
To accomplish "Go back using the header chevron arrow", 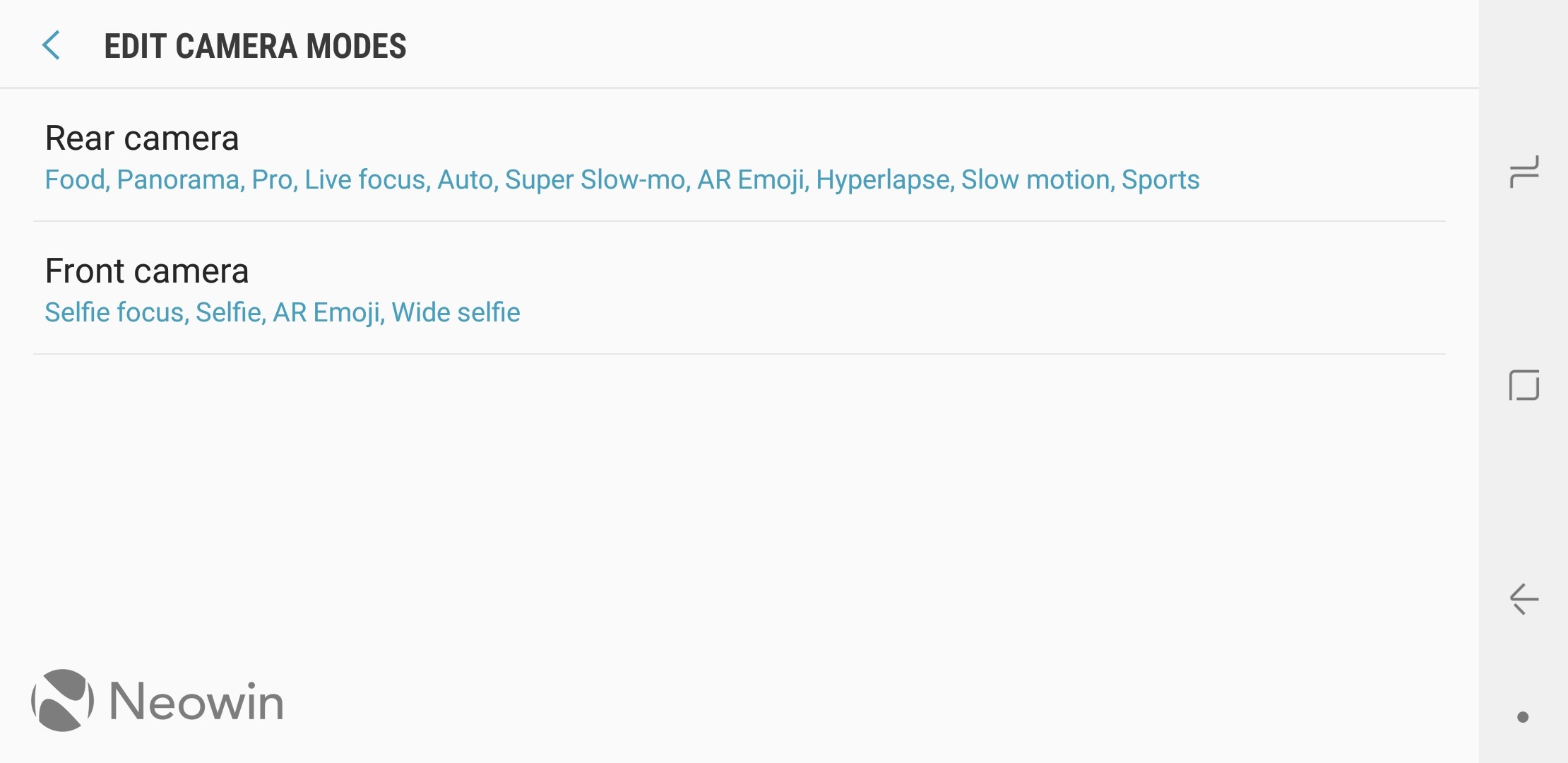I will tap(51, 46).
